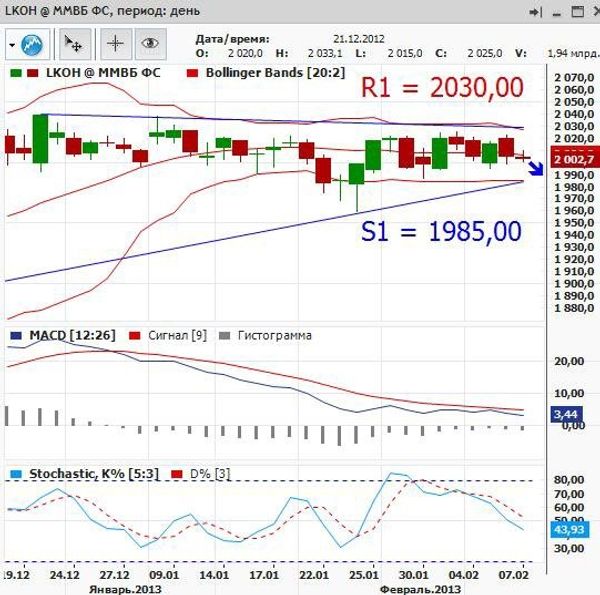Select the LKOH @ ММВБ ФС legend label
Image resolution: width=600 pixels, height=595 pixels.
103,73
